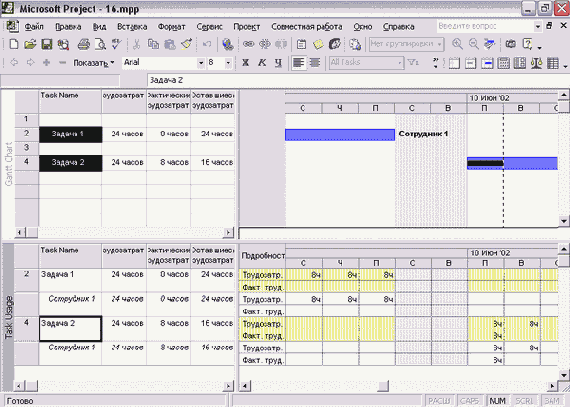Screen dimensions: 570x407
Task: Click the Save (floppy disk) icon
Action: pos(47,44)
